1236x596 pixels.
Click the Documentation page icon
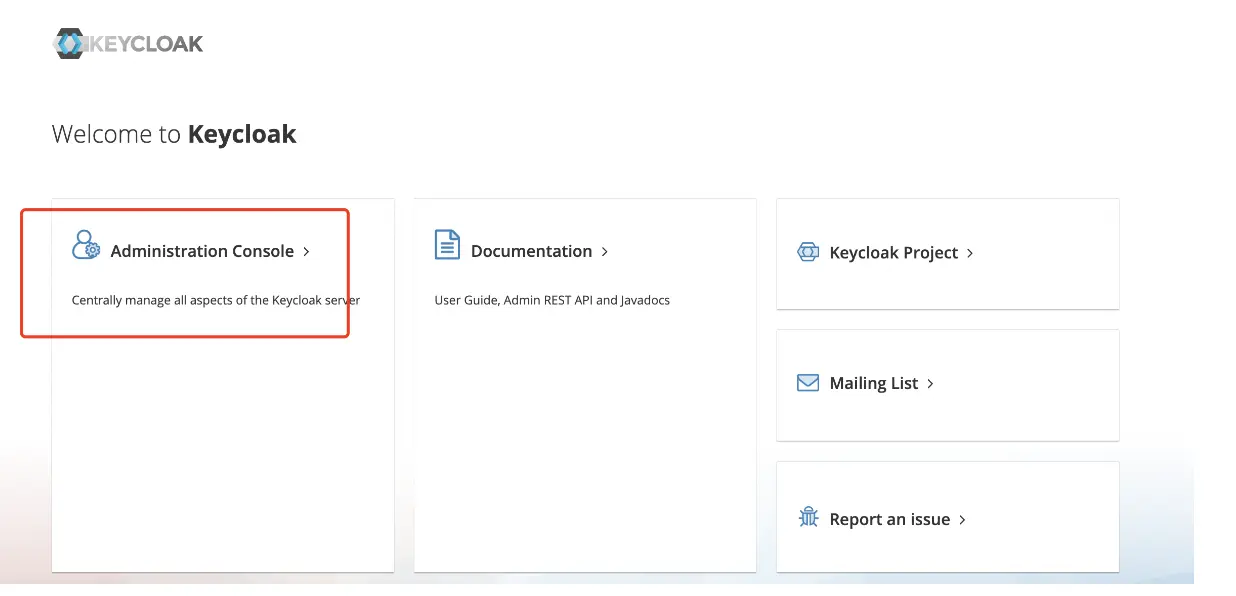point(447,245)
